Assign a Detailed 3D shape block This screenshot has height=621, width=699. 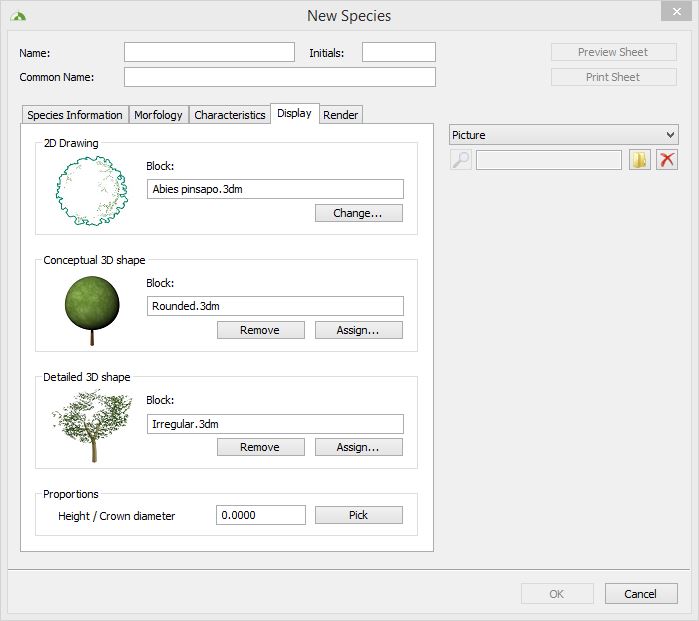[358, 447]
